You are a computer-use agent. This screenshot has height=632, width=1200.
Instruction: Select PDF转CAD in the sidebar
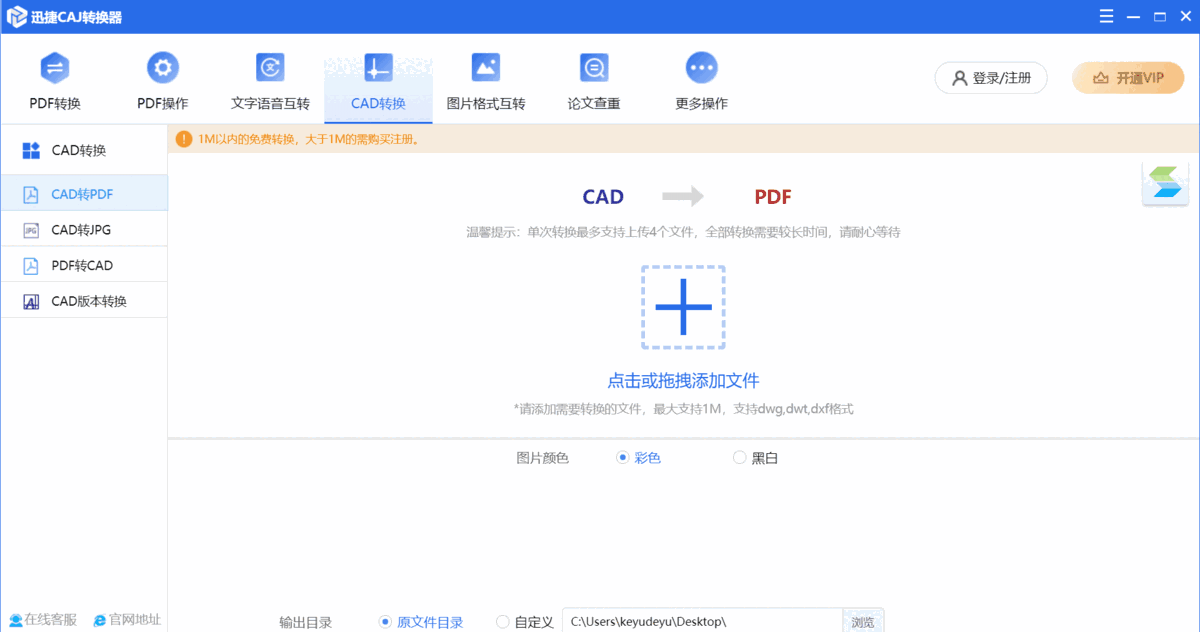pos(84,264)
